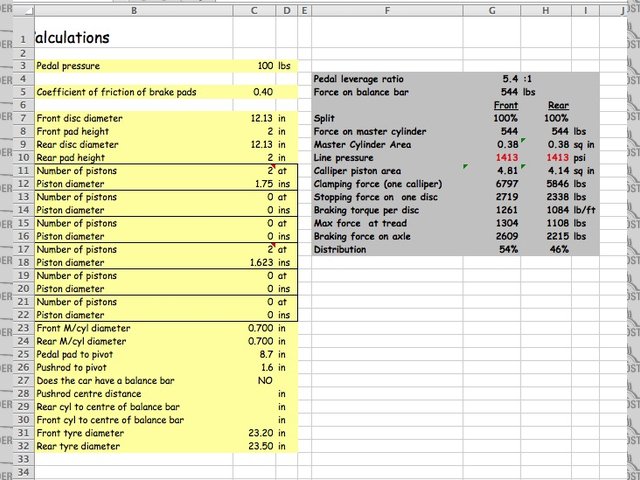Click the front calliper piston area 4.81

[x=506, y=171]
